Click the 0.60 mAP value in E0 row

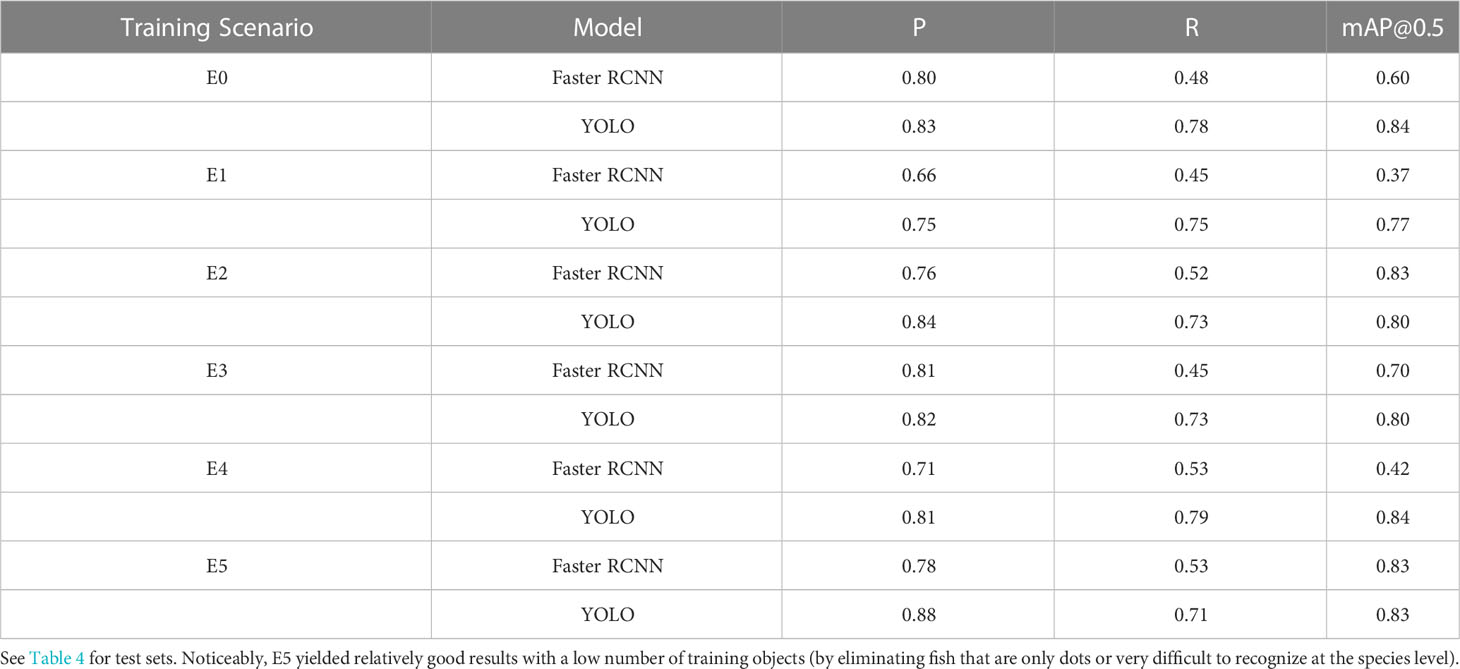click(1393, 77)
